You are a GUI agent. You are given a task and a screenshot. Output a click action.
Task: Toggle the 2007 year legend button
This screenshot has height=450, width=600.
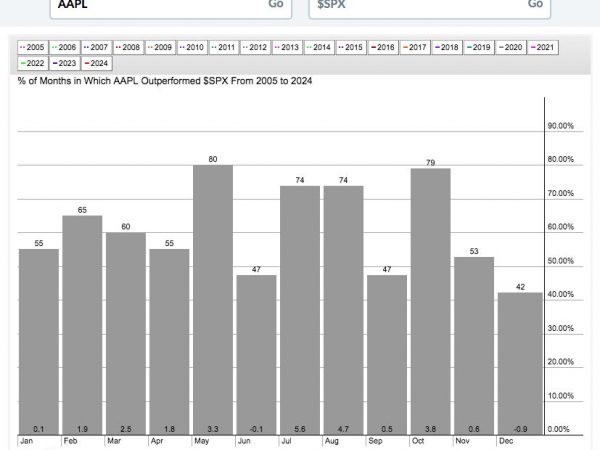96,47
